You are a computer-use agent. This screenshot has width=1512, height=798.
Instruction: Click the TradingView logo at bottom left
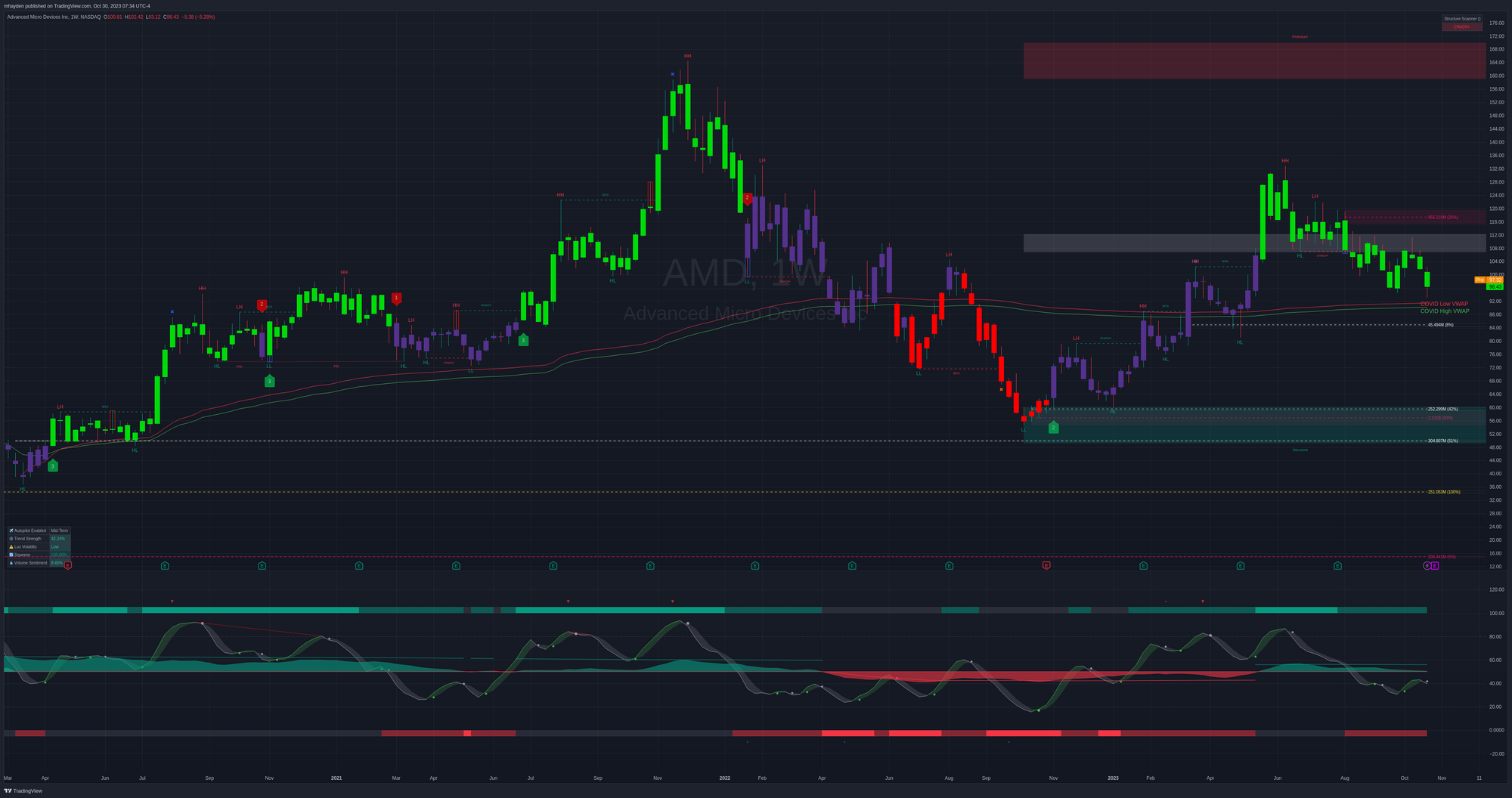[23, 790]
